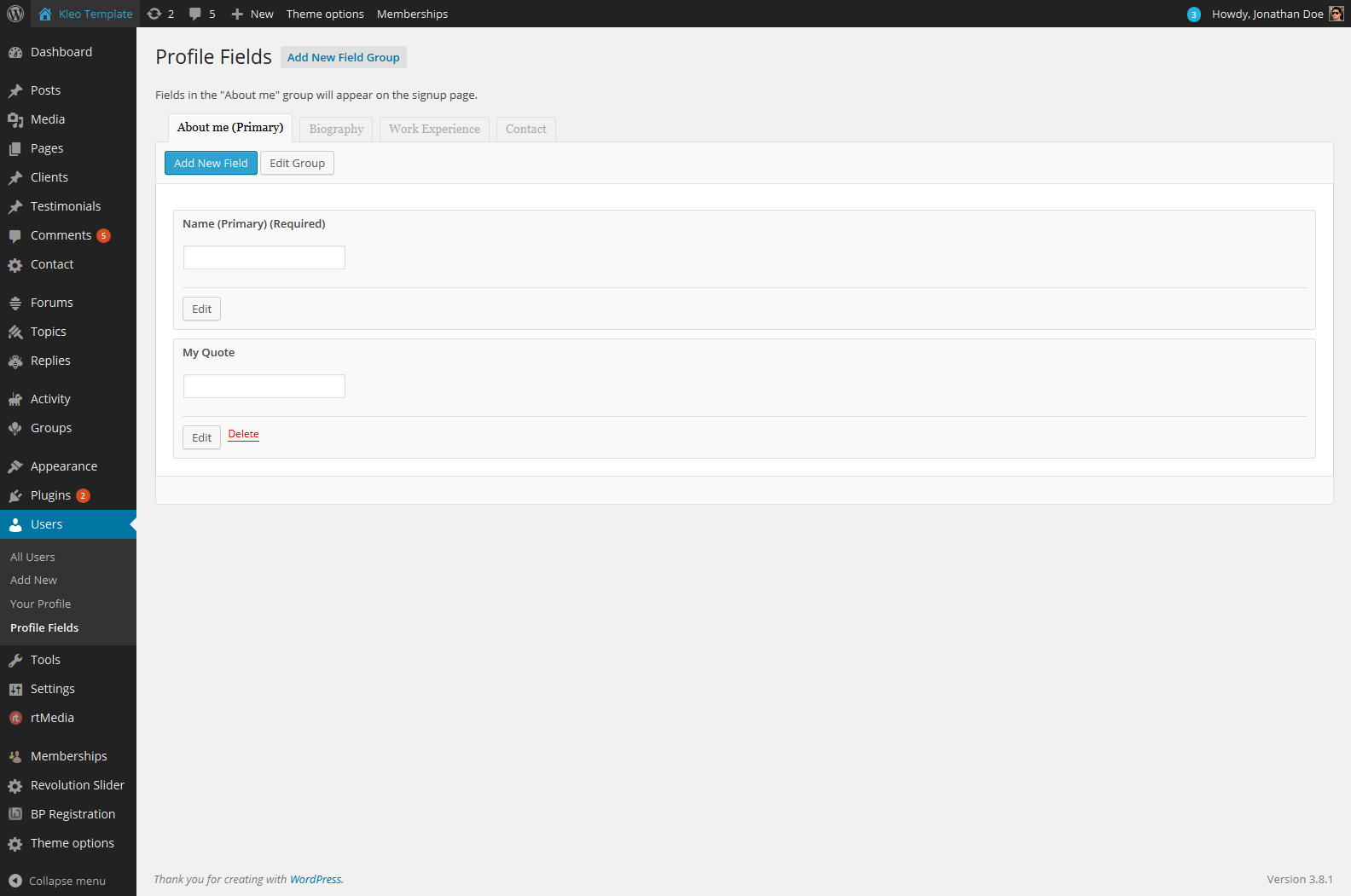Click the WordPress logo icon

point(15,14)
